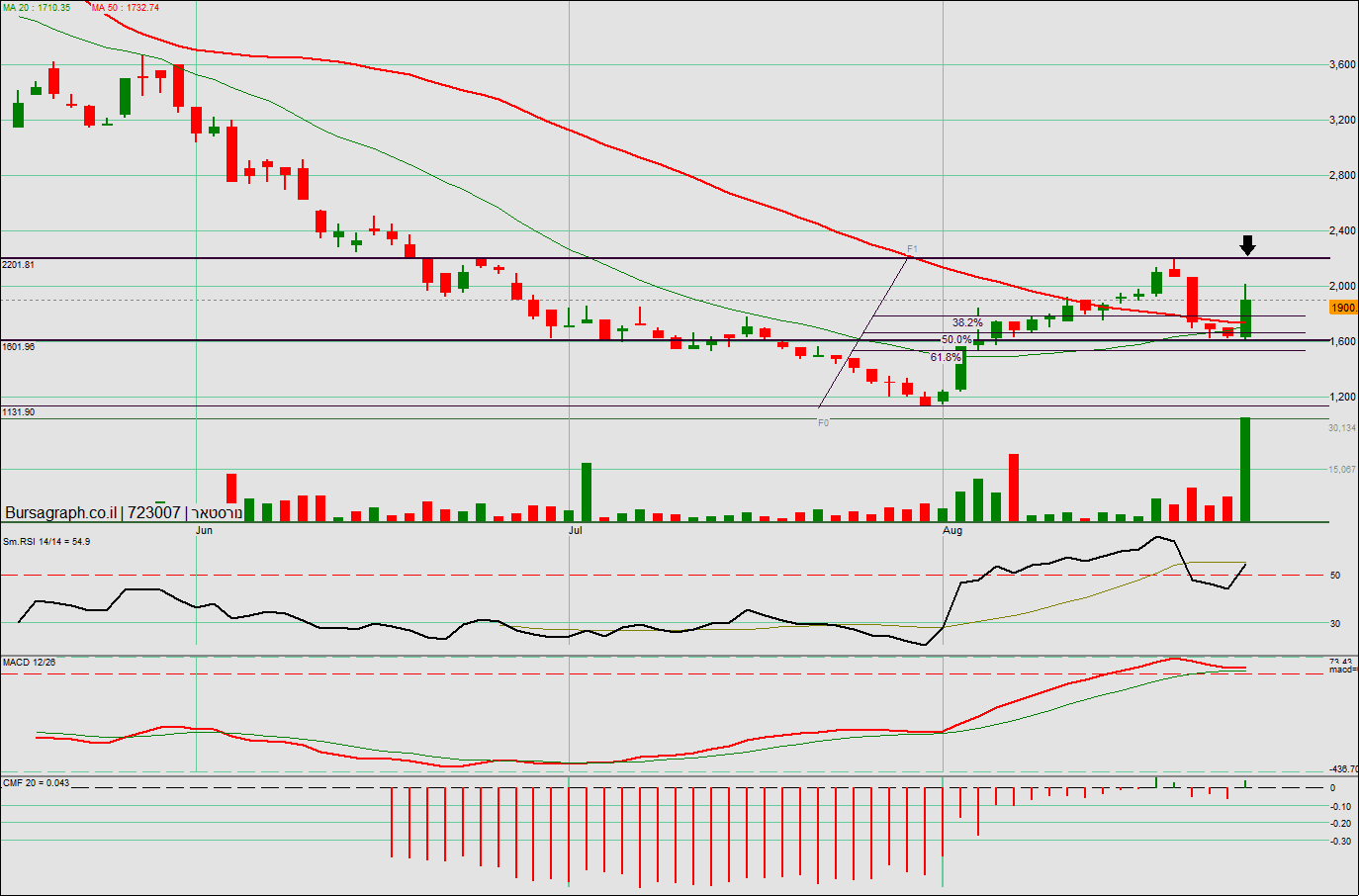The width and height of the screenshot is (1359, 896).
Task: Select the MA 50 : 1732.74 label
Action: tap(126, 8)
